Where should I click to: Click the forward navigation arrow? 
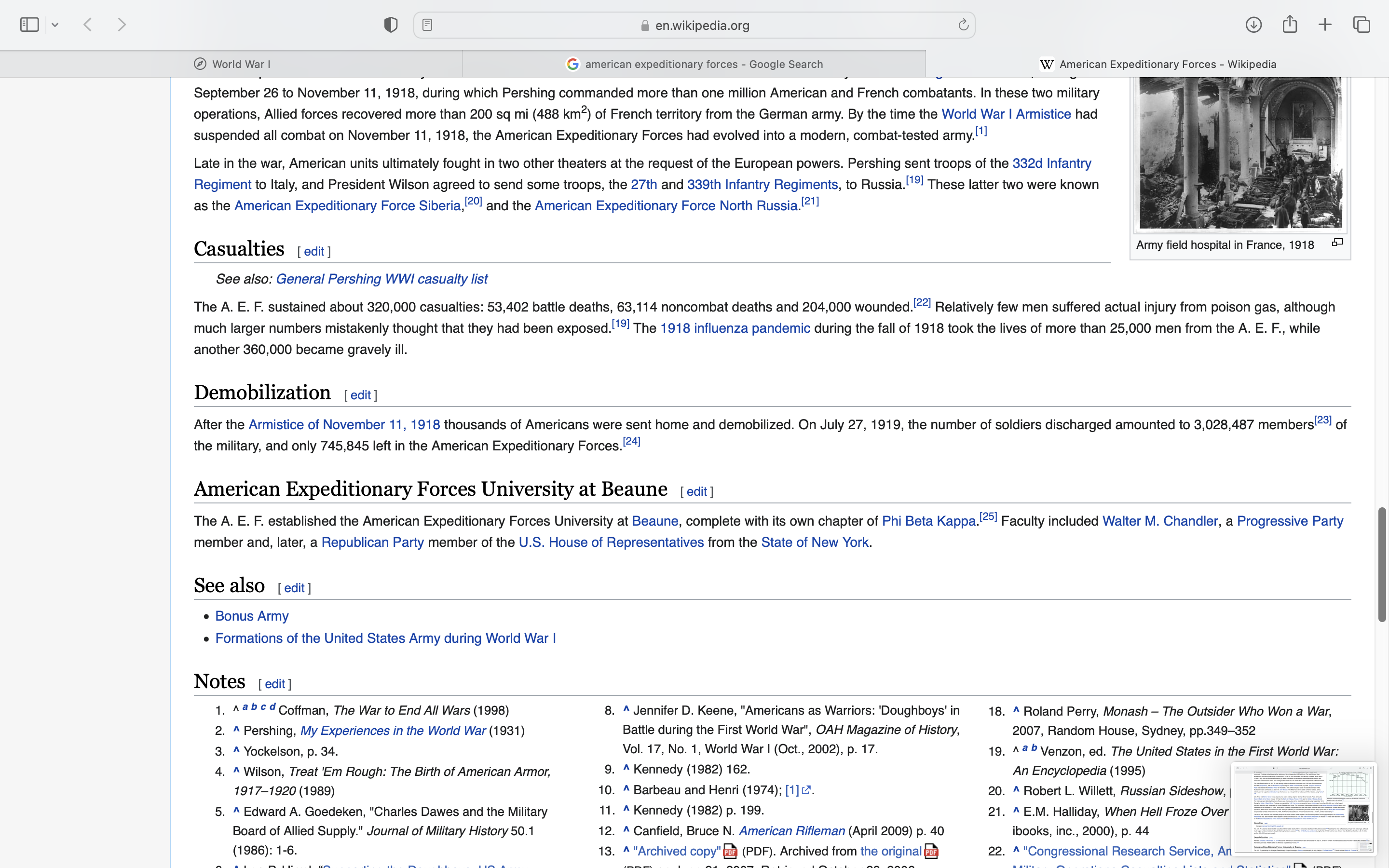click(x=122, y=25)
